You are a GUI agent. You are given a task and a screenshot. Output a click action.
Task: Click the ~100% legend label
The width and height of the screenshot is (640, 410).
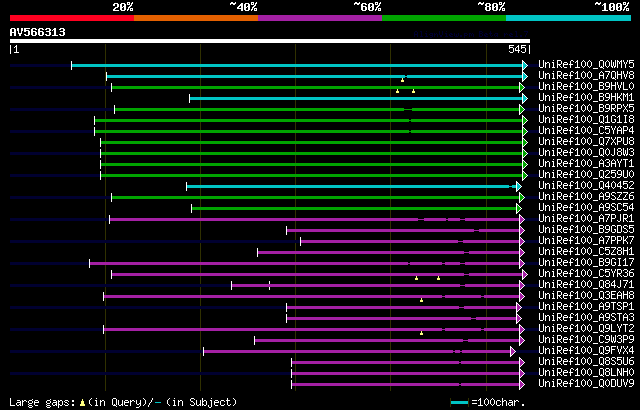(611, 7)
